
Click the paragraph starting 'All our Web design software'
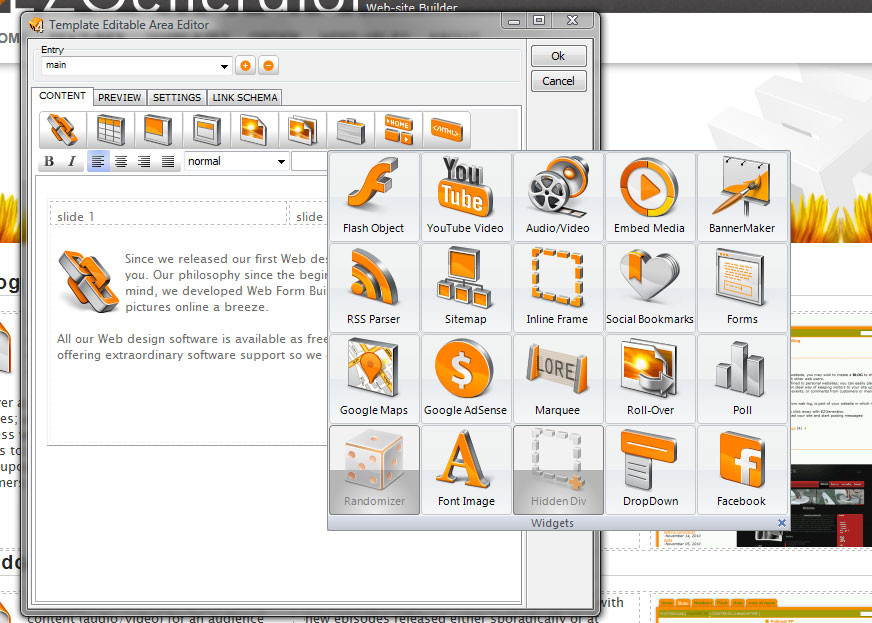click(x=192, y=347)
